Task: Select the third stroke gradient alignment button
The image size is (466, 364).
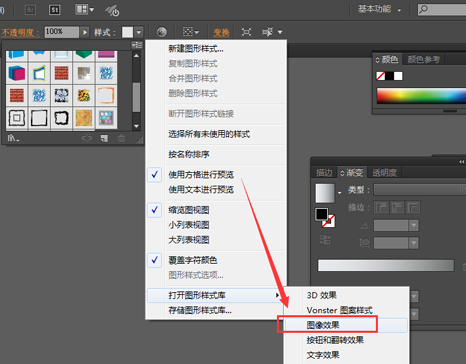Action: (413, 207)
